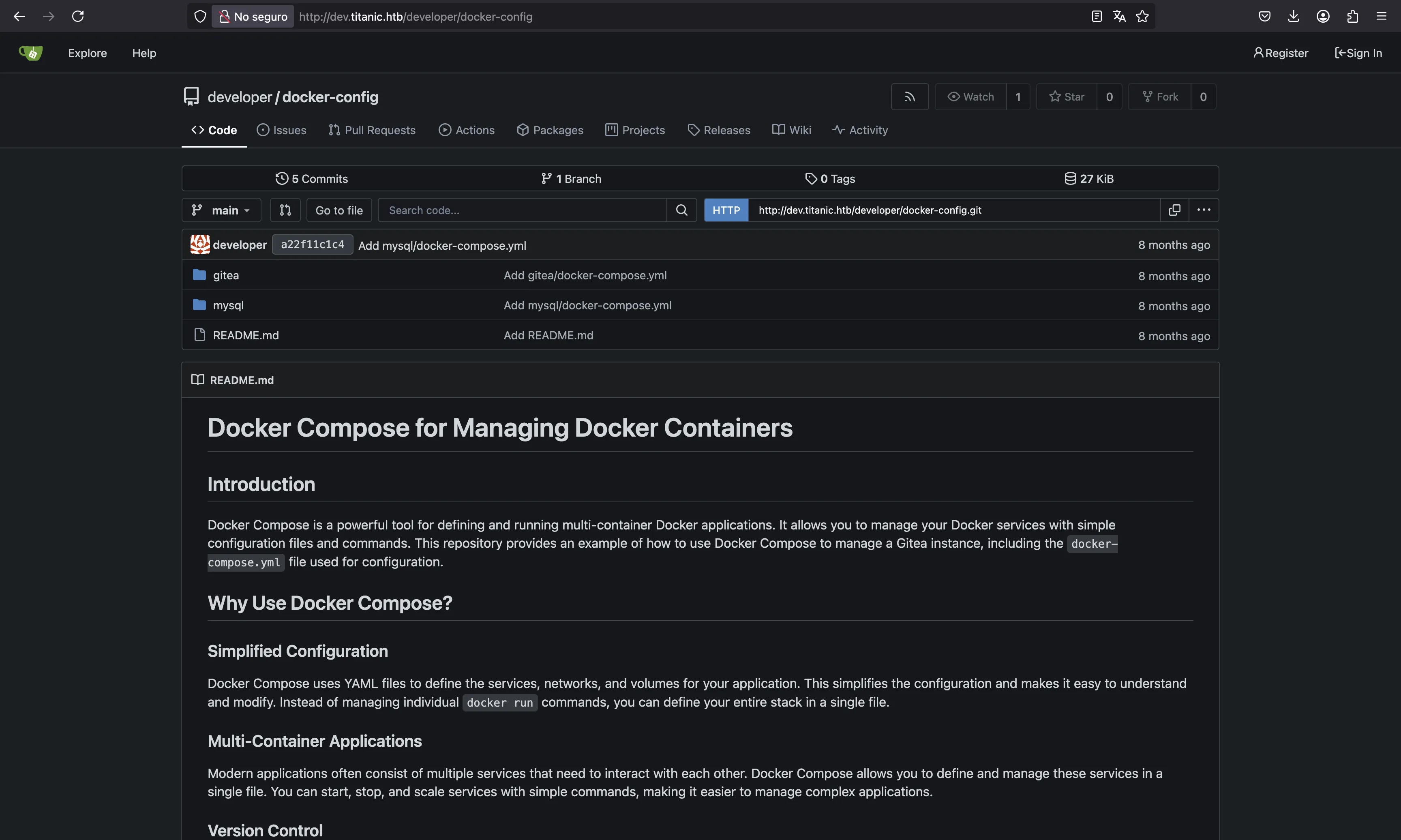This screenshot has height=840, width=1401.
Task: Click the README.md header book icon
Action: tap(197, 380)
